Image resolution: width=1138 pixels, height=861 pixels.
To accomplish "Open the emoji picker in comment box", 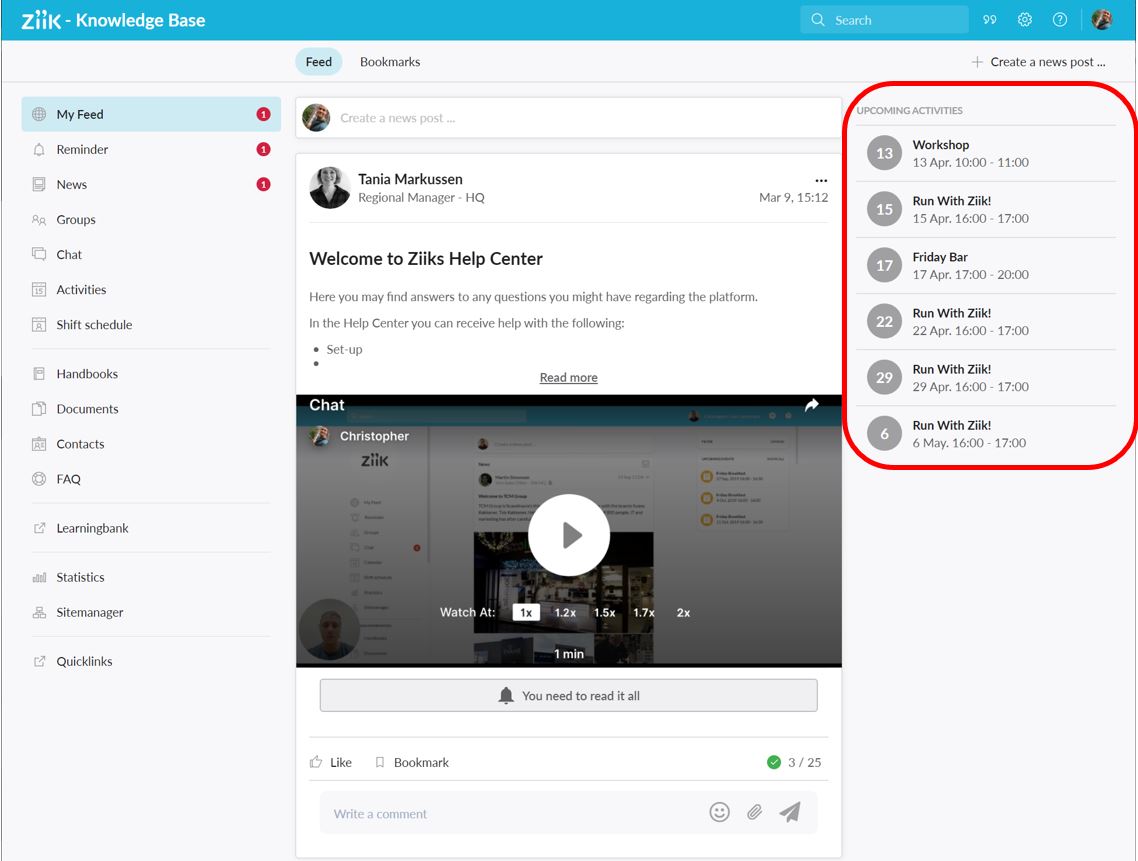I will (719, 812).
